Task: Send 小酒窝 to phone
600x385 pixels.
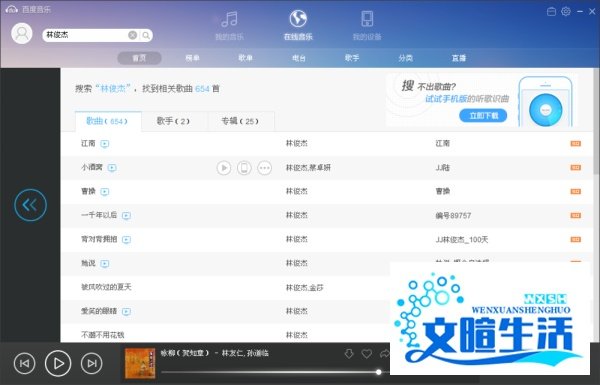Action: pos(244,168)
